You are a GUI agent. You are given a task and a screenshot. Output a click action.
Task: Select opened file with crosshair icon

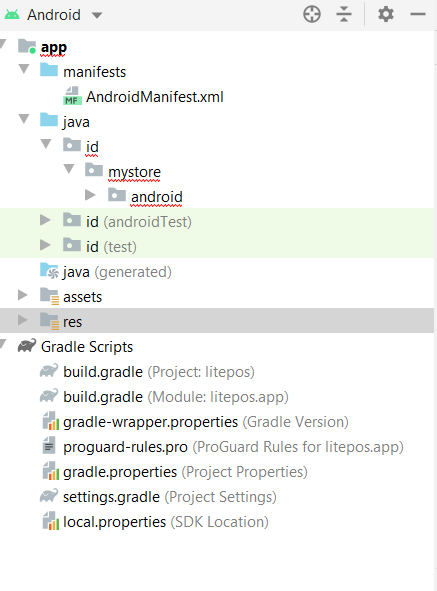tap(312, 15)
